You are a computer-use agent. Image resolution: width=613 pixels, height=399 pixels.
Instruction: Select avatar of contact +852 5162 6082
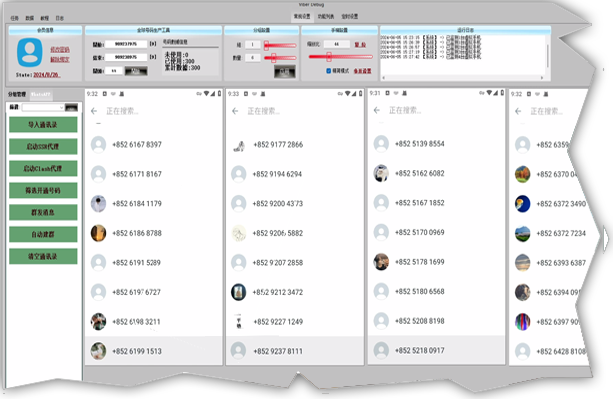pyautogui.click(x=381, y=174)
